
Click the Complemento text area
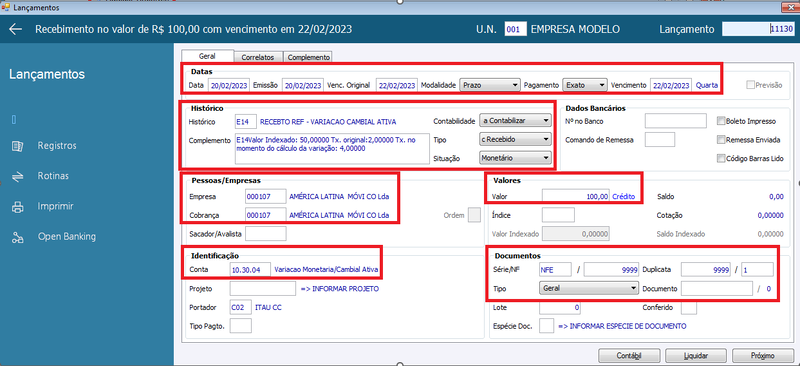[331, 149]
